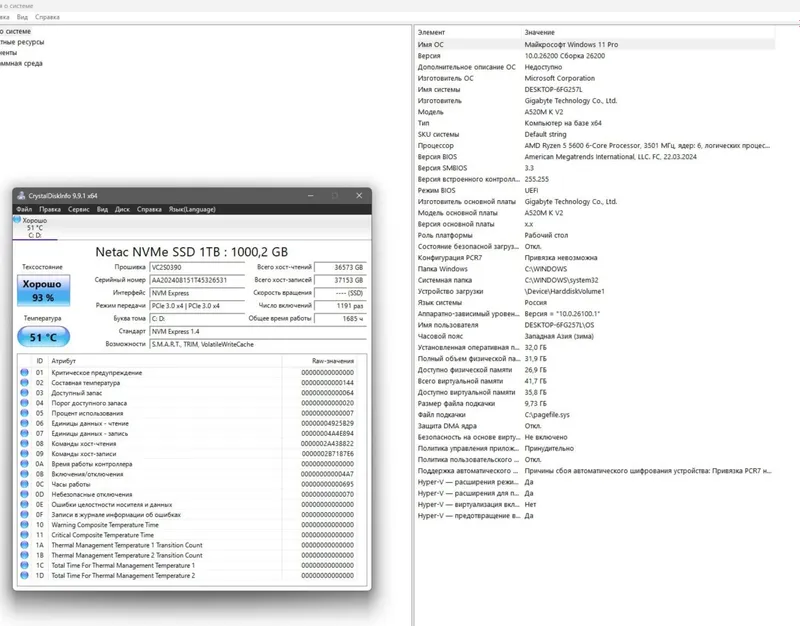The width and height of the screenshot is (800, 626).
Task: Open the Язык(Language) menu
Action: pyautogui.click(x=192, y=209)
